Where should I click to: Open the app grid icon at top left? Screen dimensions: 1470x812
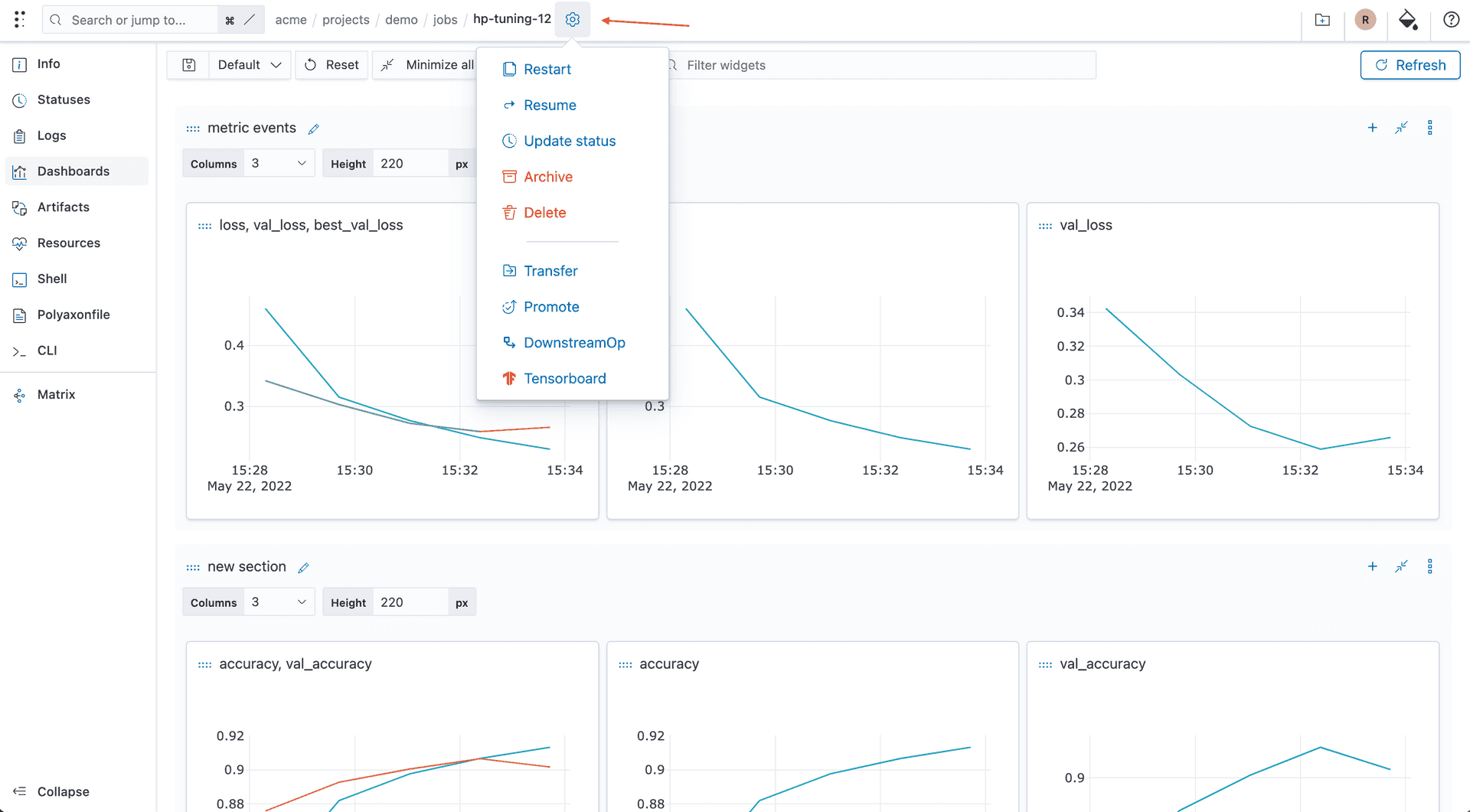click(20, 20)
